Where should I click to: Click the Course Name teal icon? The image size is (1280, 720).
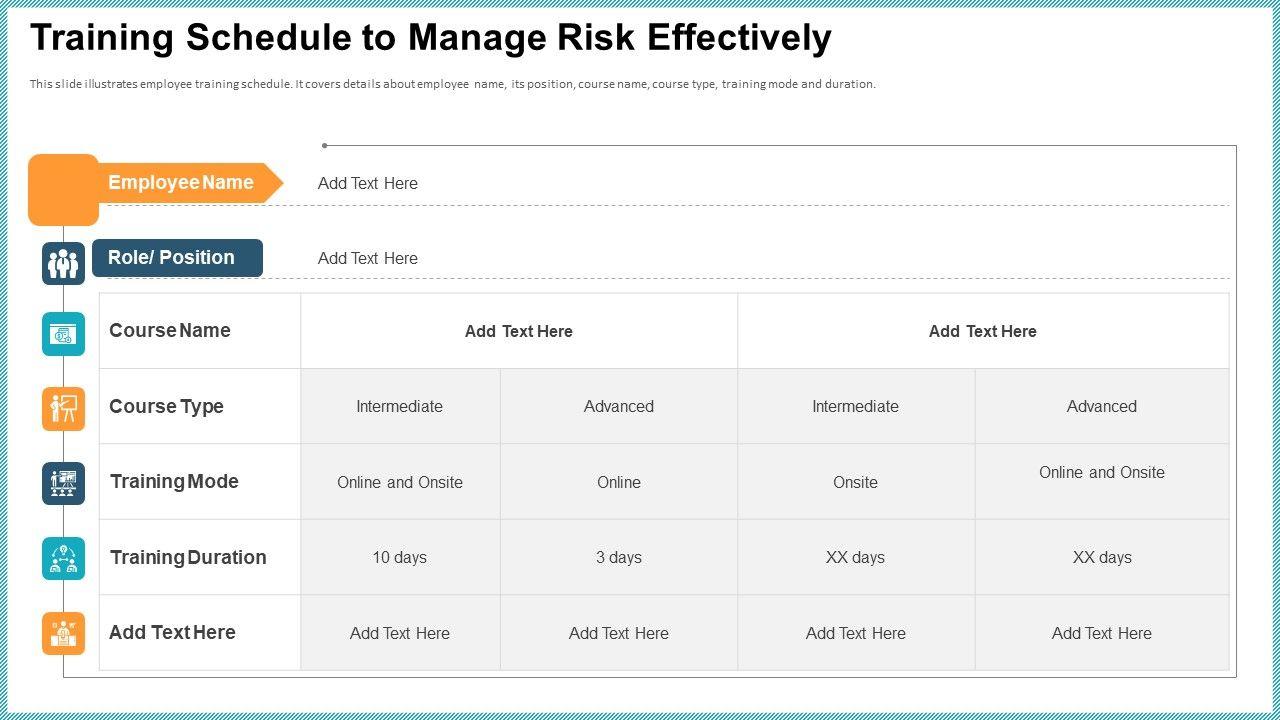point(63,334)
